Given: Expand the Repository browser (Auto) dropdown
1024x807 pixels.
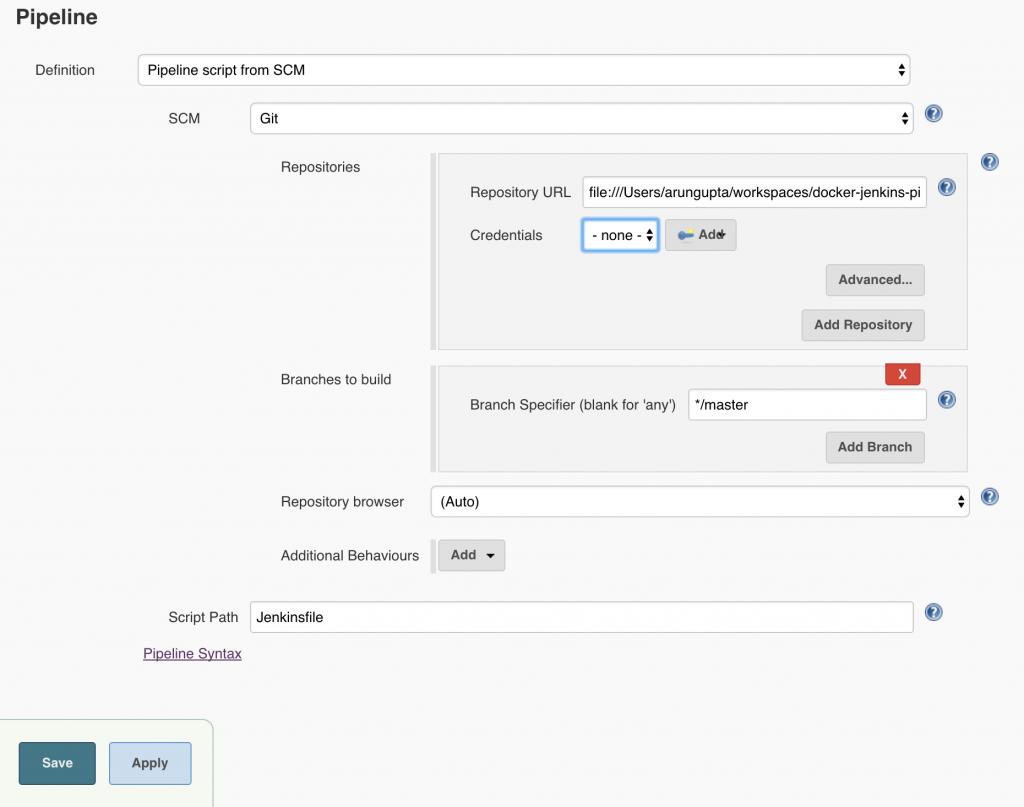Looking at the screenshot, I should (699, 501).
